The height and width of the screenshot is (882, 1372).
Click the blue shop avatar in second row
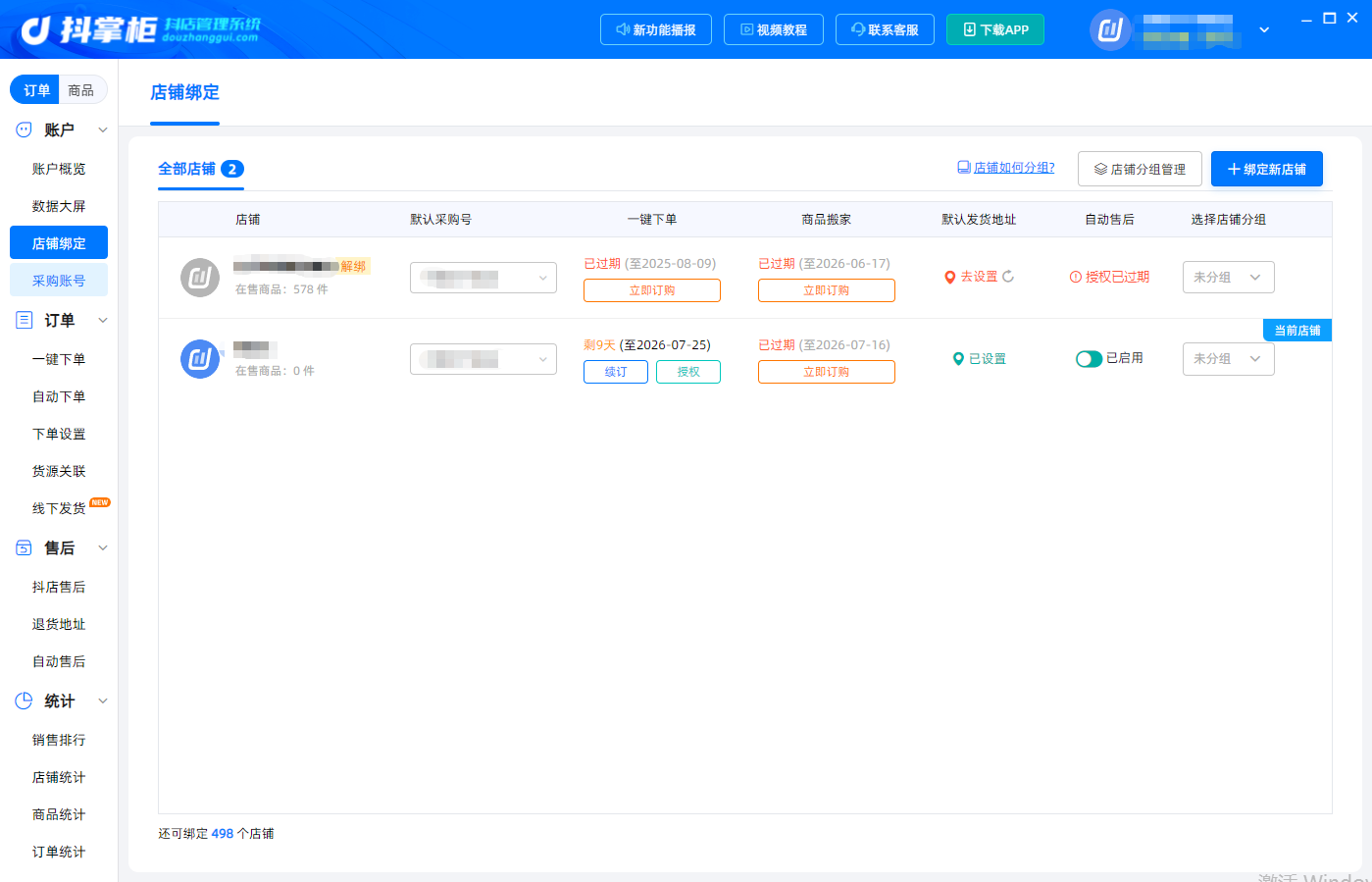click(200, 359)
